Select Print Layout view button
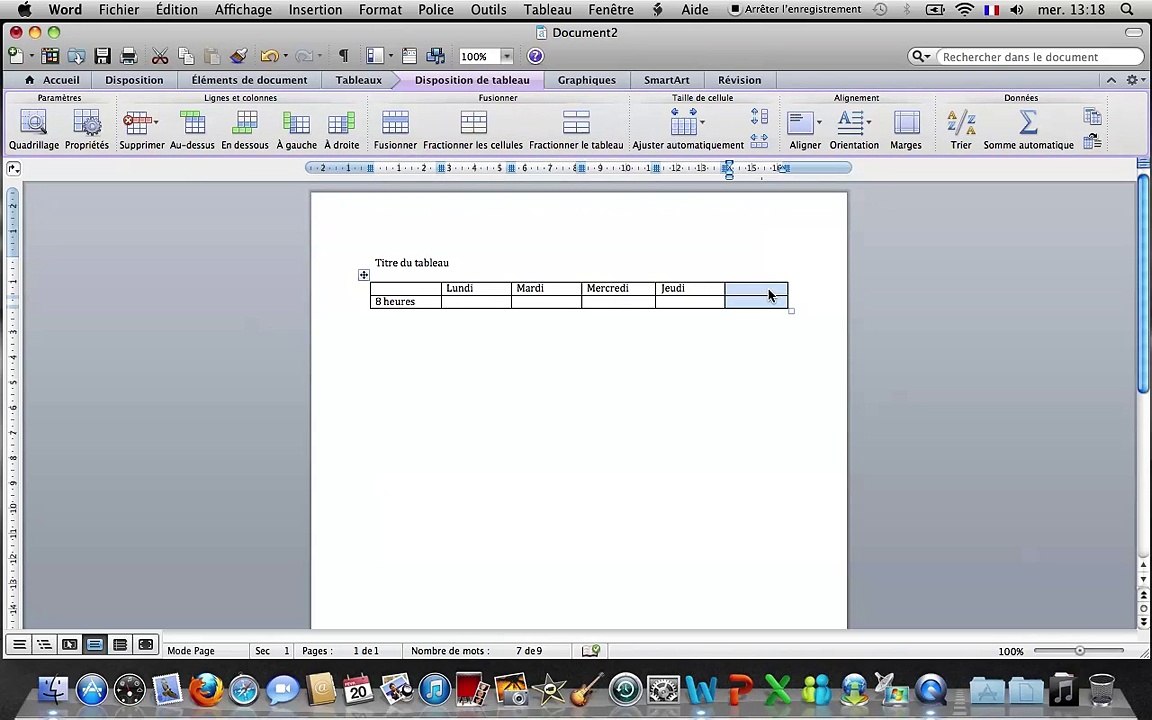This screenshot has width=1152, height=720. click(x=95, y=644)
